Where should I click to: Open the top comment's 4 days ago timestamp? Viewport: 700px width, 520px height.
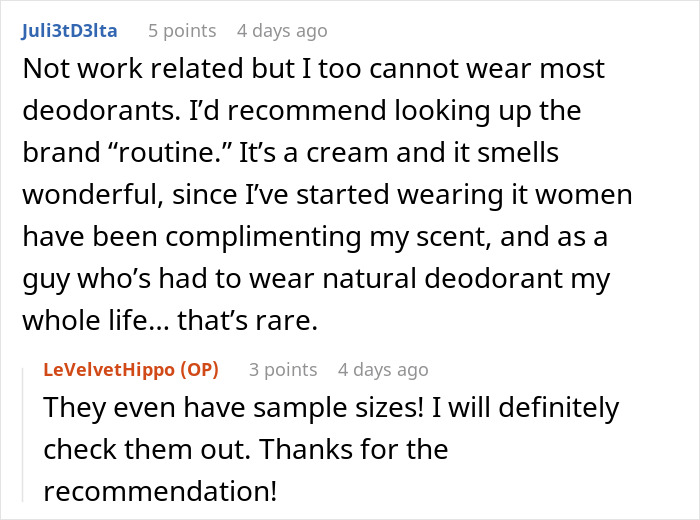tap(281, 31)
